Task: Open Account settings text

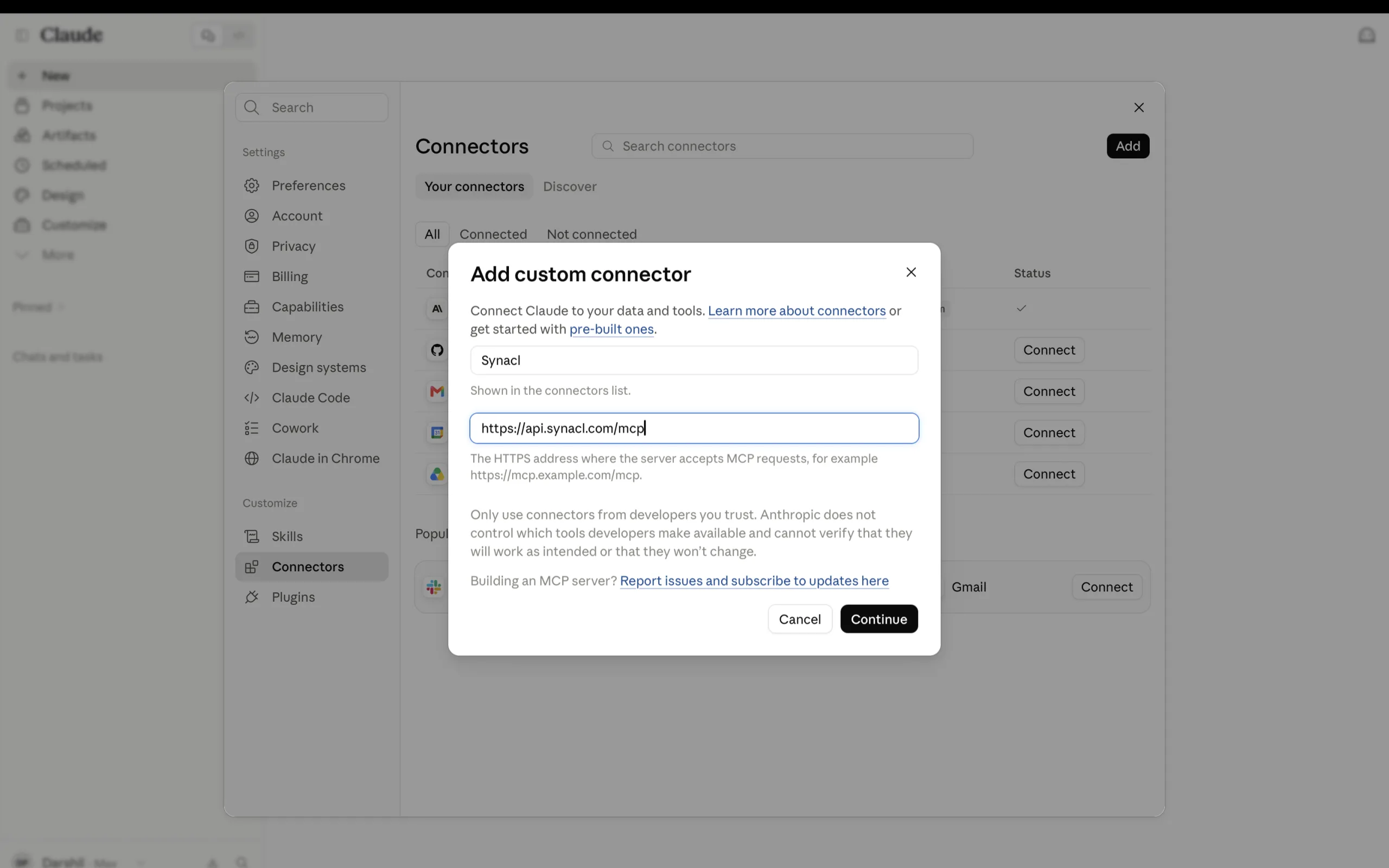Action: click(x=297, y=216)
